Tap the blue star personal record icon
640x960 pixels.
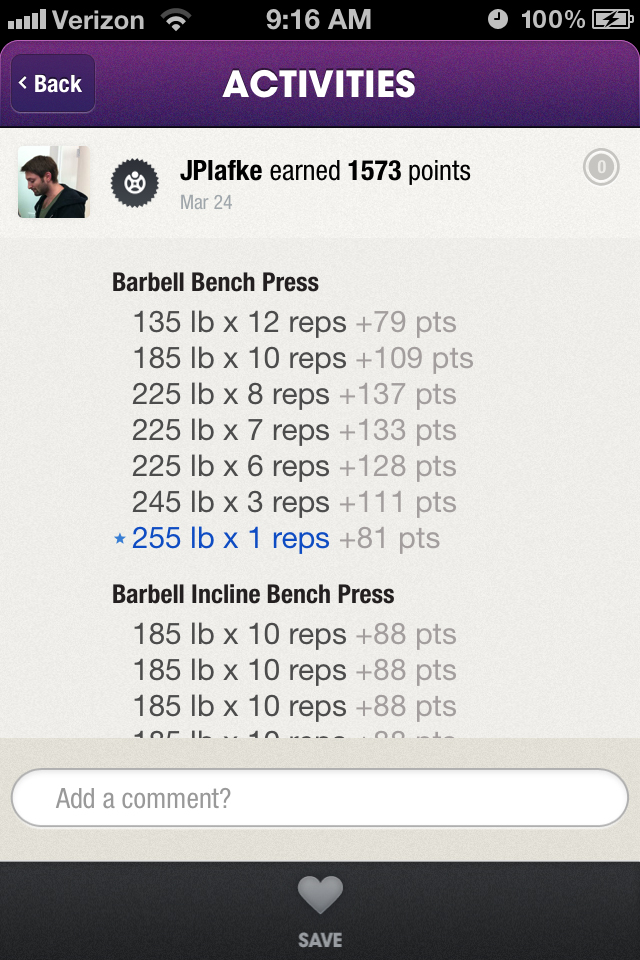point(120,539)
